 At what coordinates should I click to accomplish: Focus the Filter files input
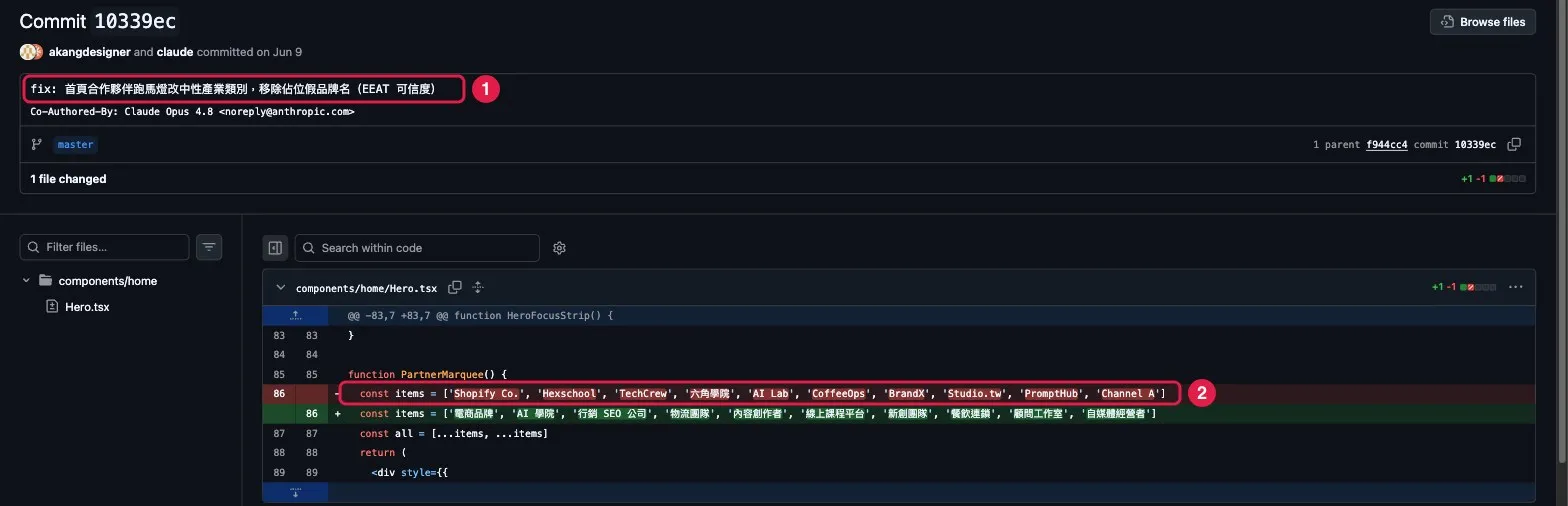[104, 247]
